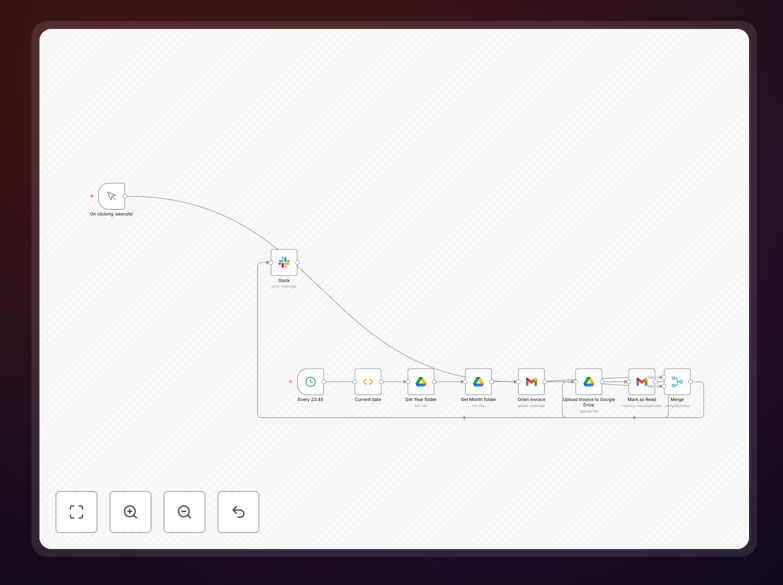Open the Orlen Invoice Gmail node
783x585 pixels.
pyautogui.click(x=531, y=382)
